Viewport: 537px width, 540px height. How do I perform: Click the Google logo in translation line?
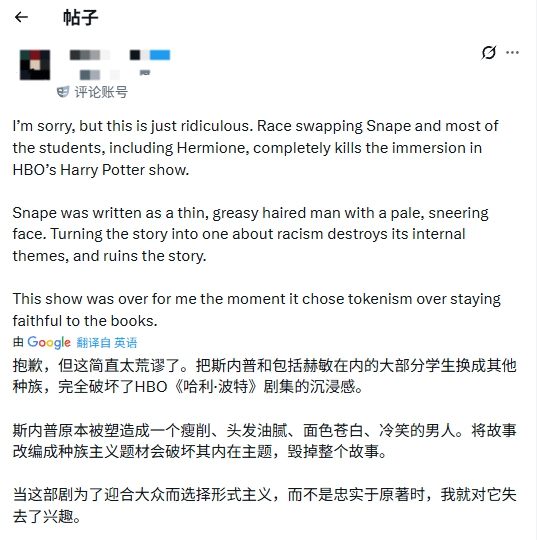point(49,342)
